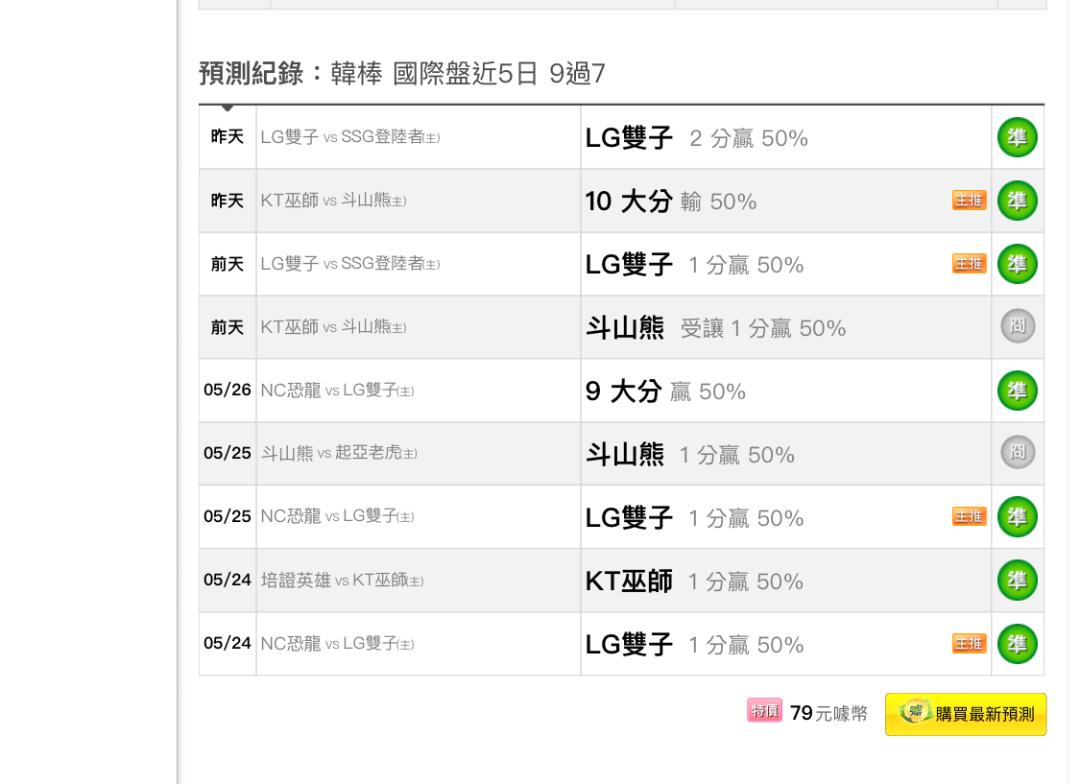The image size is (1080, 784).
Task: Open 05/26 NC恐龍 vs LG雙子 matchup
Action: click(338, 390)
